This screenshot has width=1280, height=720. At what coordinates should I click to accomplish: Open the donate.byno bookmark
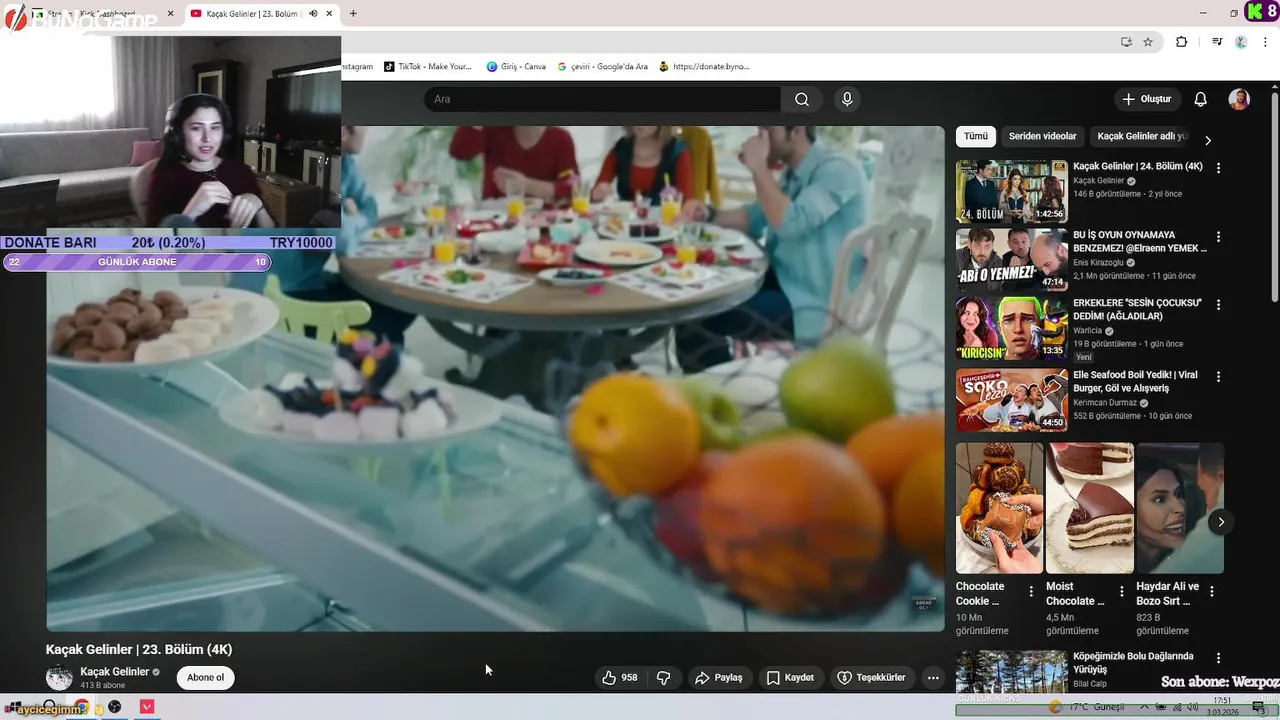pos(704,67)
